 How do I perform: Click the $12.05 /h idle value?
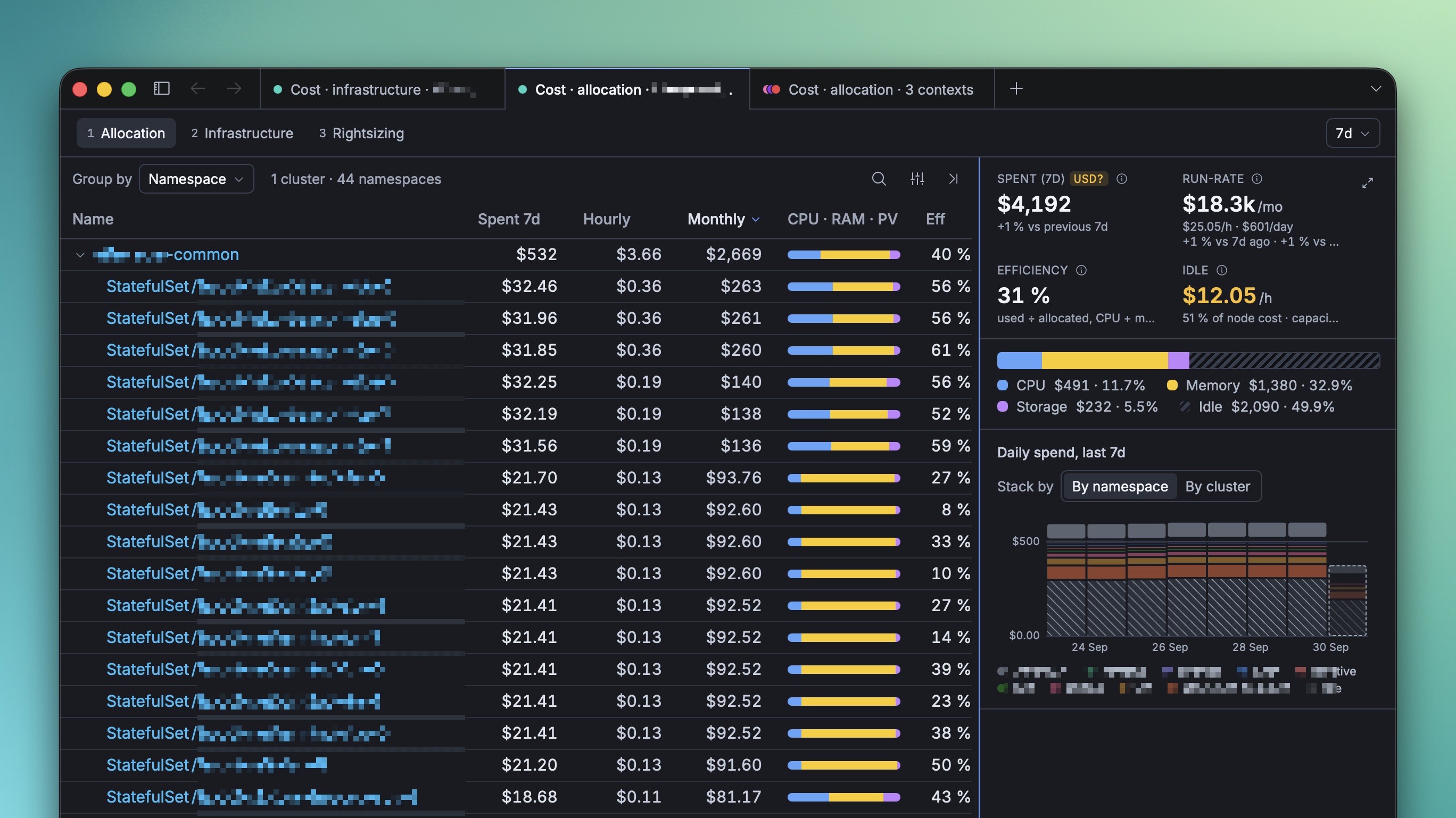pos(1227,296)
